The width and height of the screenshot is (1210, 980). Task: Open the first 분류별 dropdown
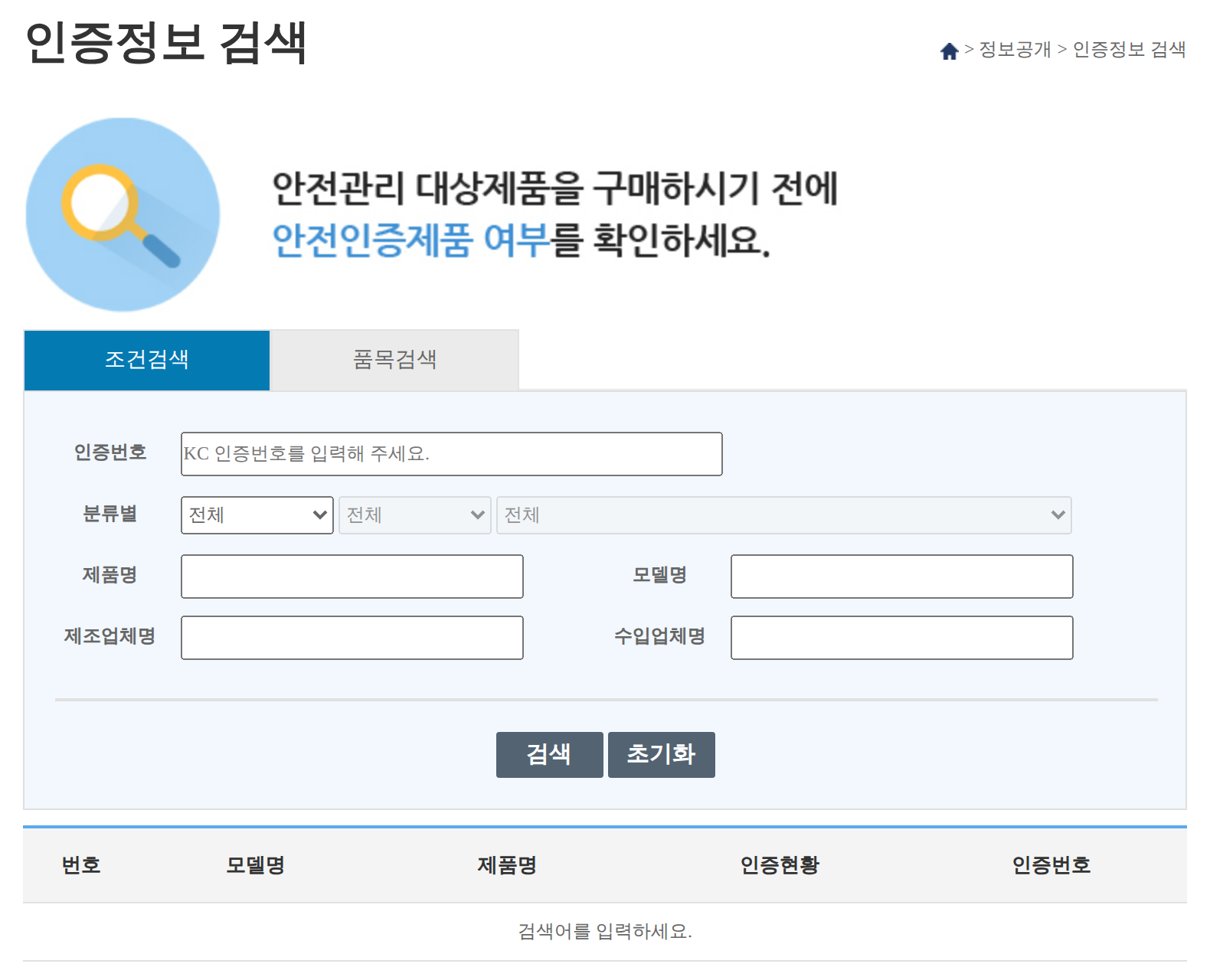point(257,515)
